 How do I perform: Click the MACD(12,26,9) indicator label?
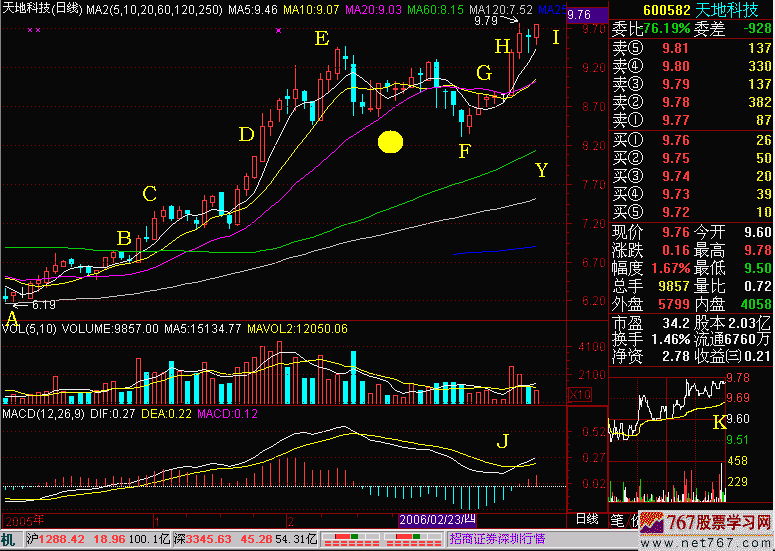41,412
